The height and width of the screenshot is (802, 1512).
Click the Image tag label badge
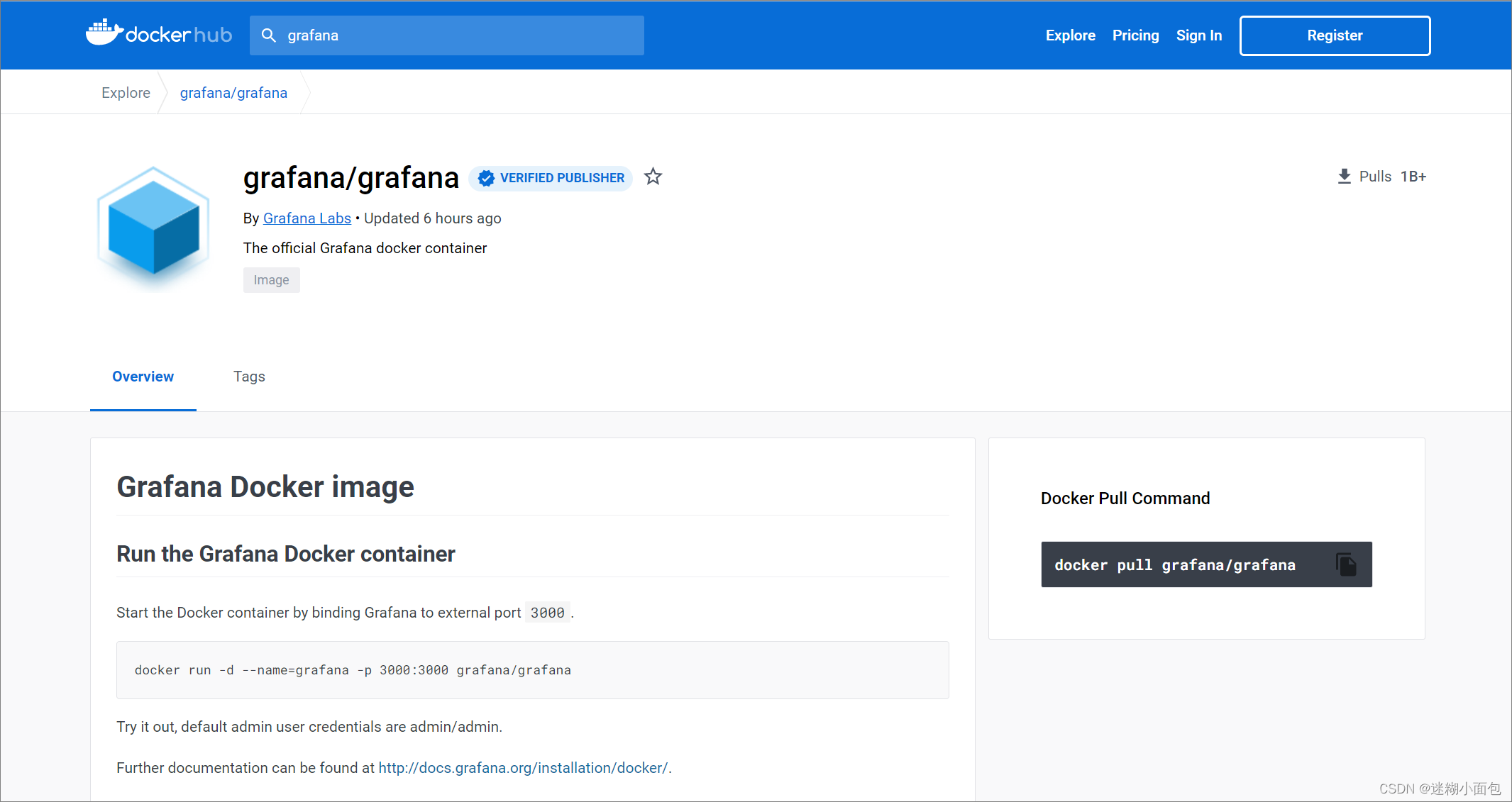pyautogui.click(x=270, y=279)
